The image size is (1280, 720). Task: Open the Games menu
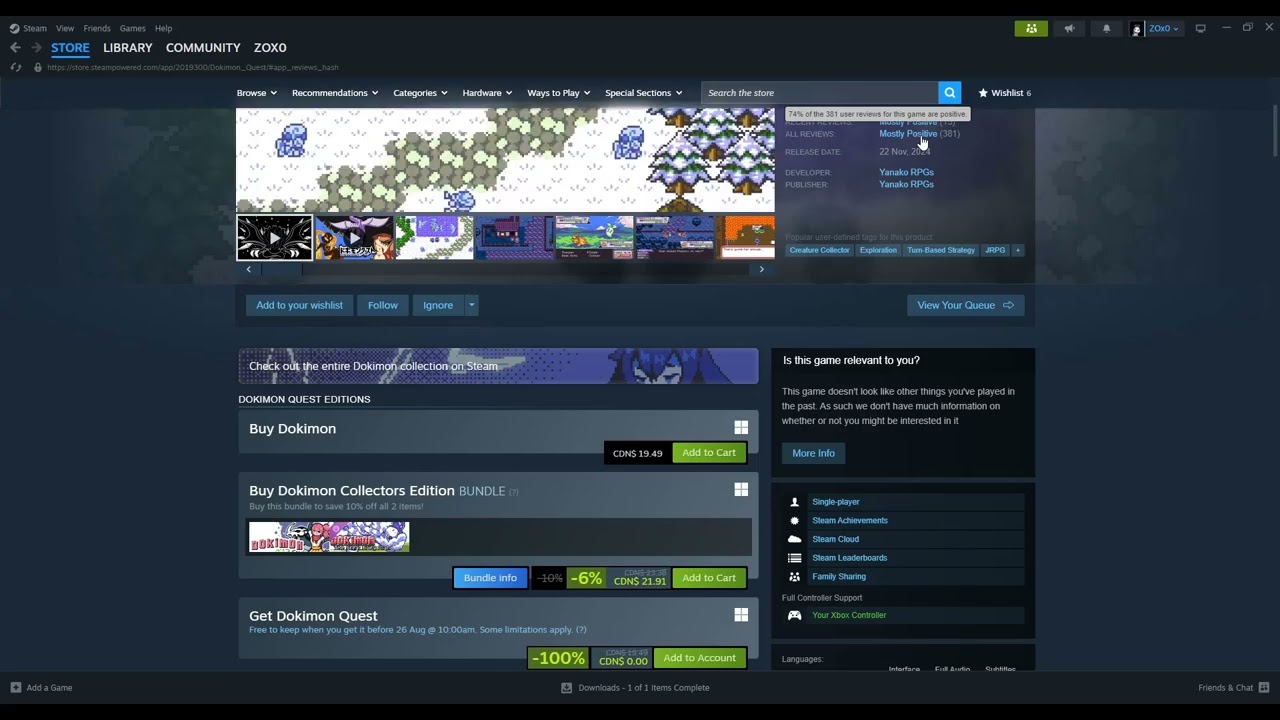132,28
